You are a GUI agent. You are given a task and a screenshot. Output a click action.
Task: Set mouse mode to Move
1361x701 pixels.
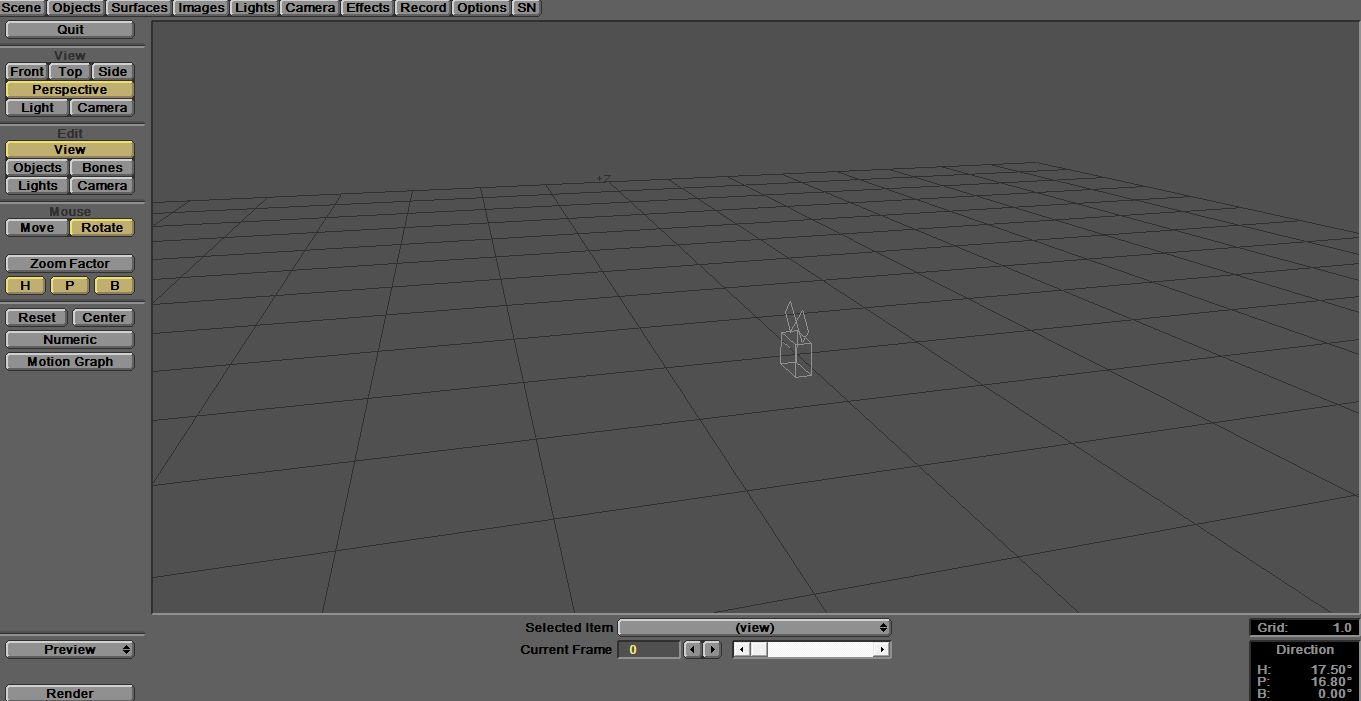[38, 228]
